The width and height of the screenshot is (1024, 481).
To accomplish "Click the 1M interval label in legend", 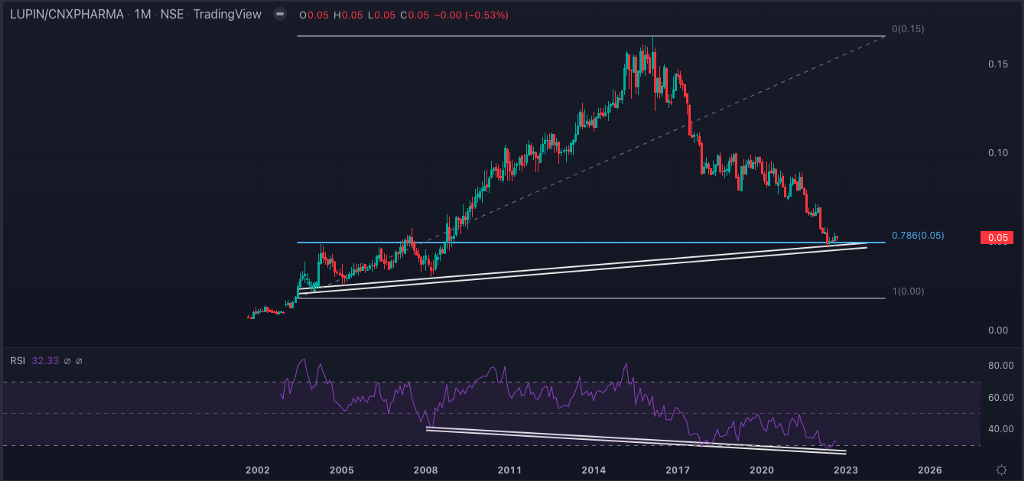I will (x=142, y=13).
